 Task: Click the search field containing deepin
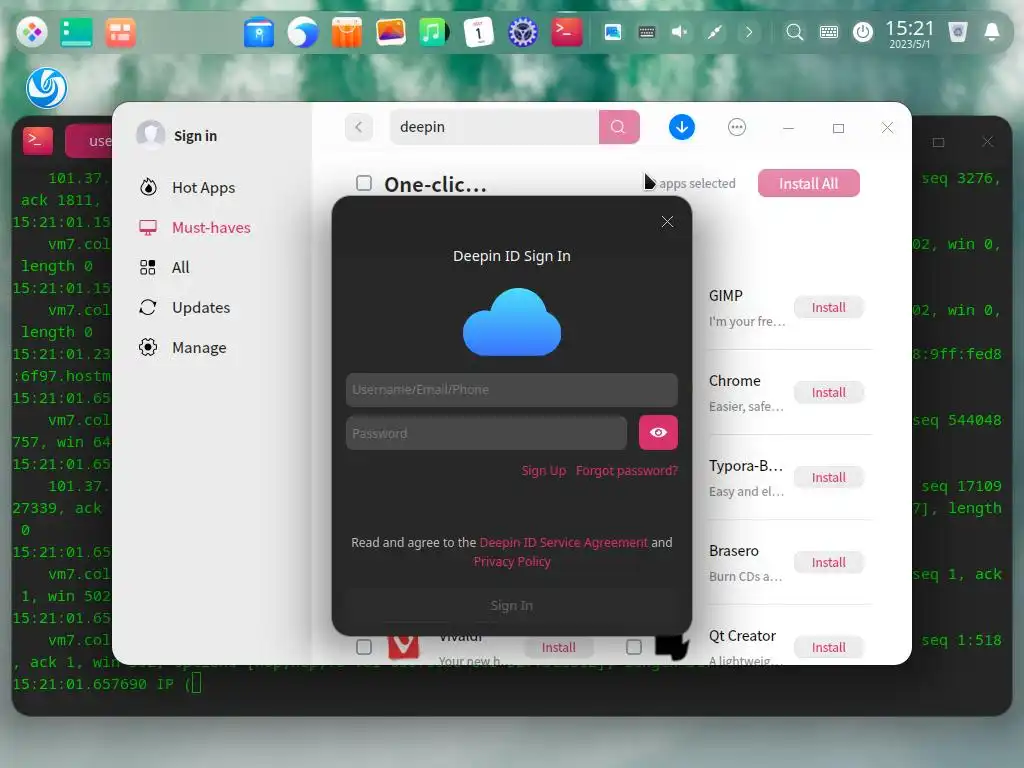point(494,127)
